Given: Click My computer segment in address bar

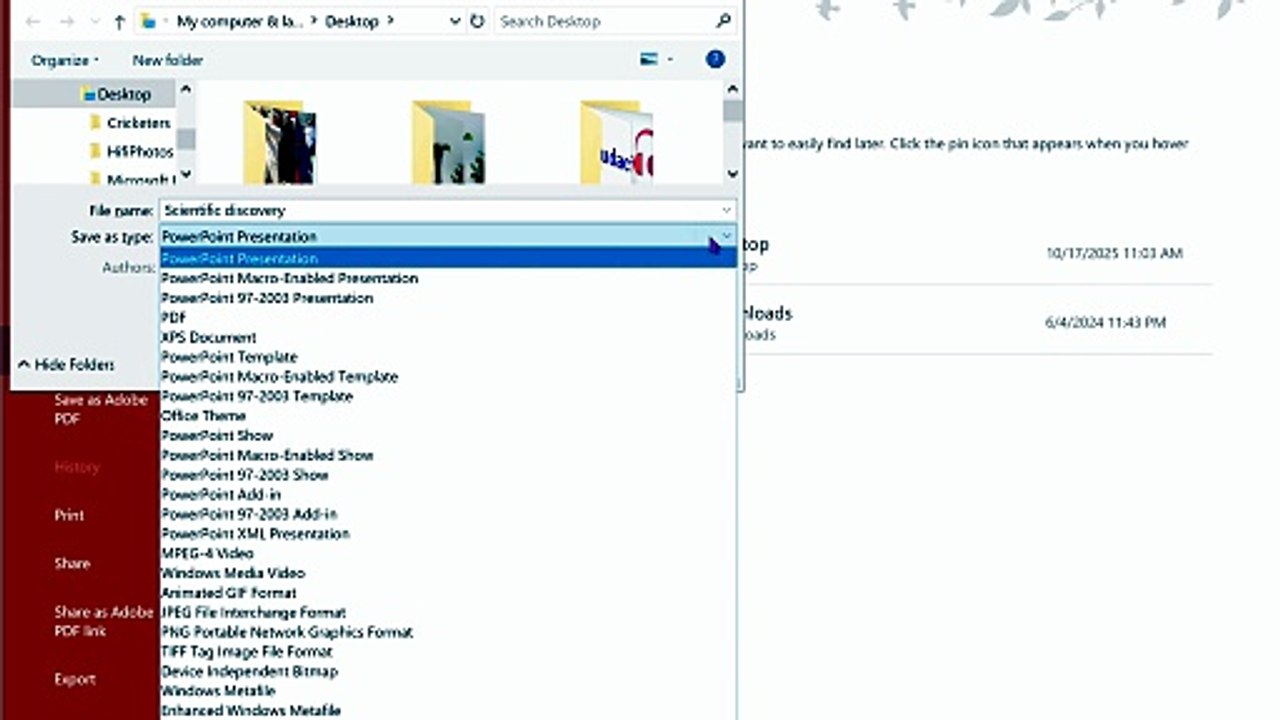Looking at the screenshot, I should (239, 21).
